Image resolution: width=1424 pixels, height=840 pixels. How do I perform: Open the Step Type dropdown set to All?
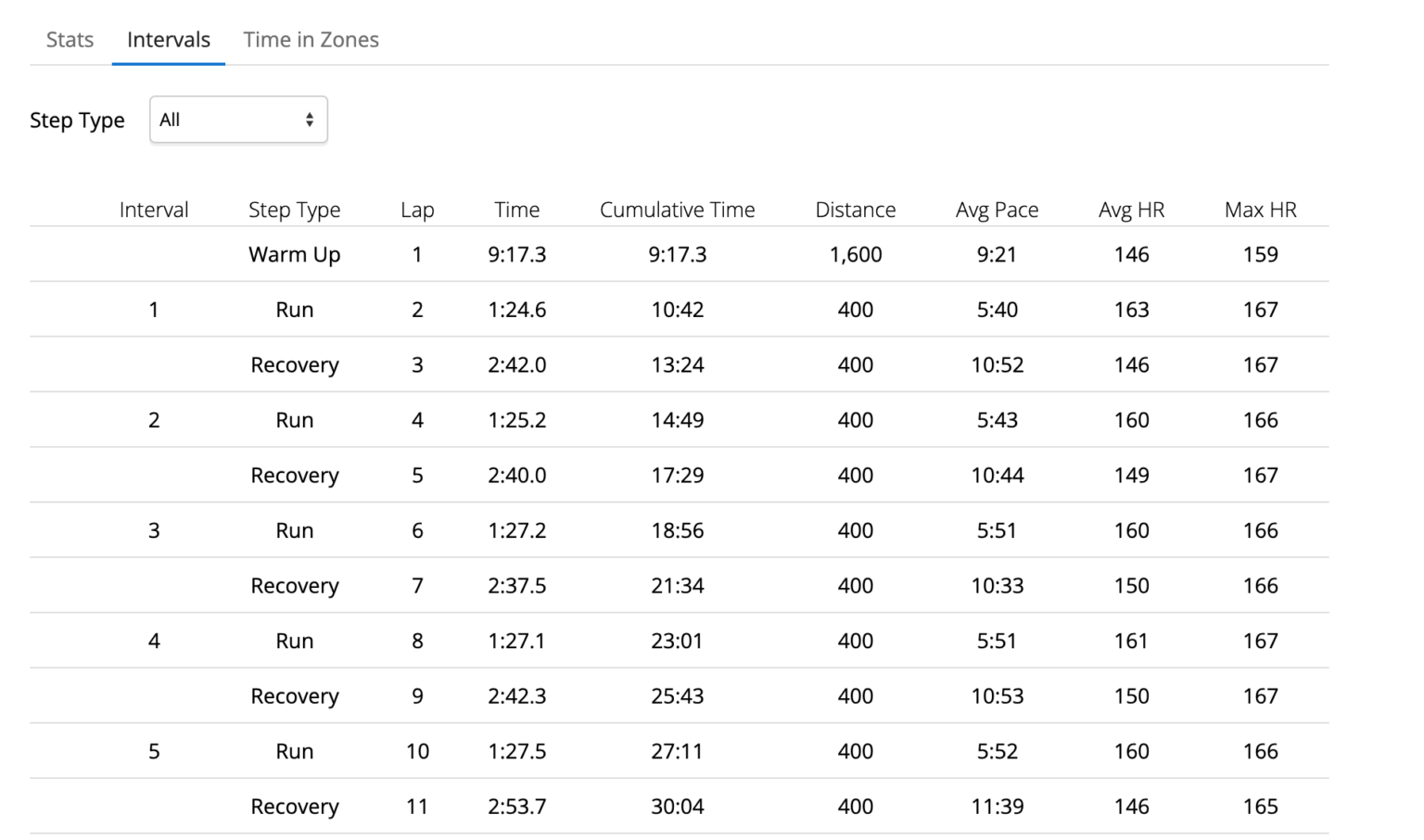[x=238, y=120]
